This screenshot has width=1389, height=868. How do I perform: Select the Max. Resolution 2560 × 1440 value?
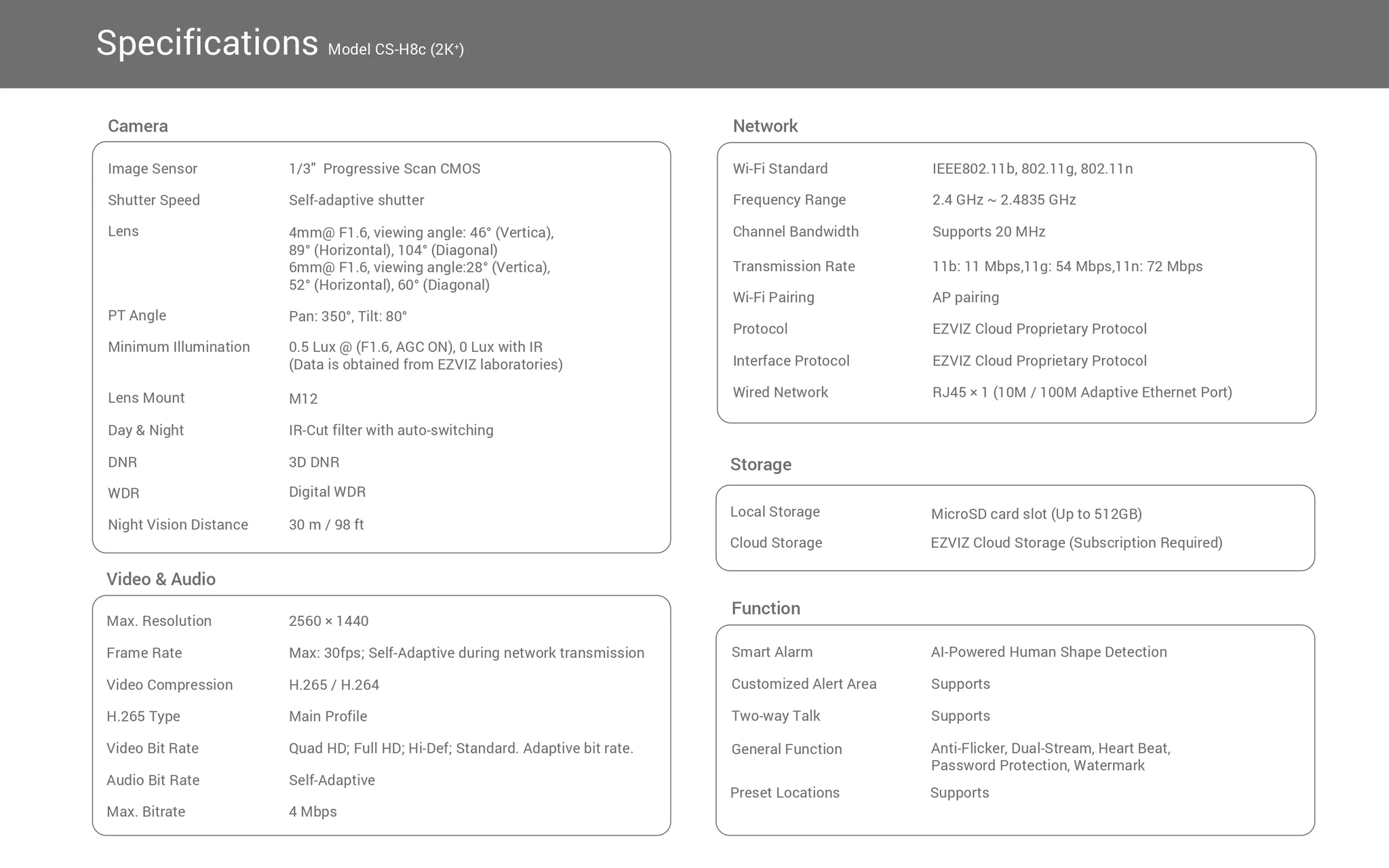tap(328, 621)
